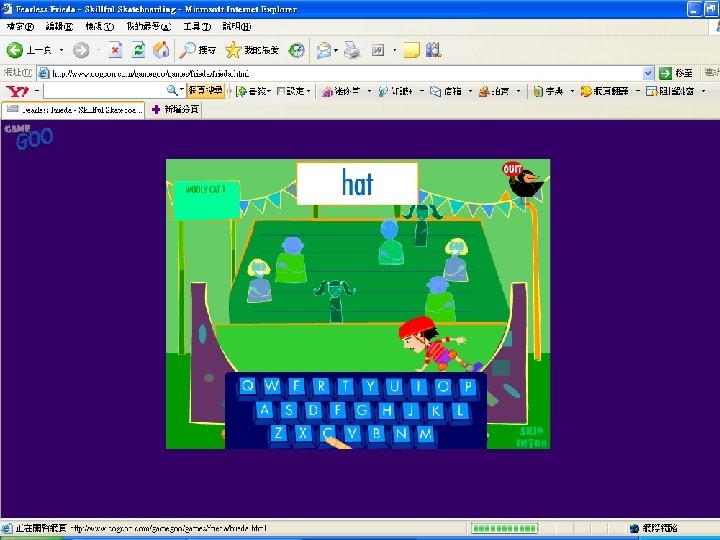Open the 說明 (Help) menu

click(x=236, y=27)
